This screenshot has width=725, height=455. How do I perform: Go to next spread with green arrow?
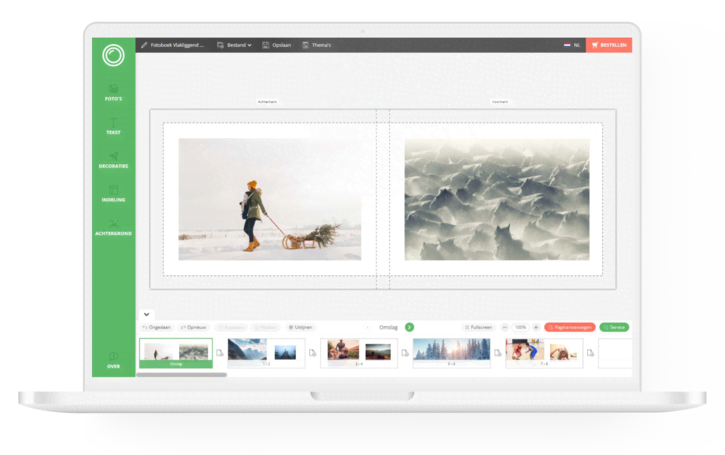[409, 327]
